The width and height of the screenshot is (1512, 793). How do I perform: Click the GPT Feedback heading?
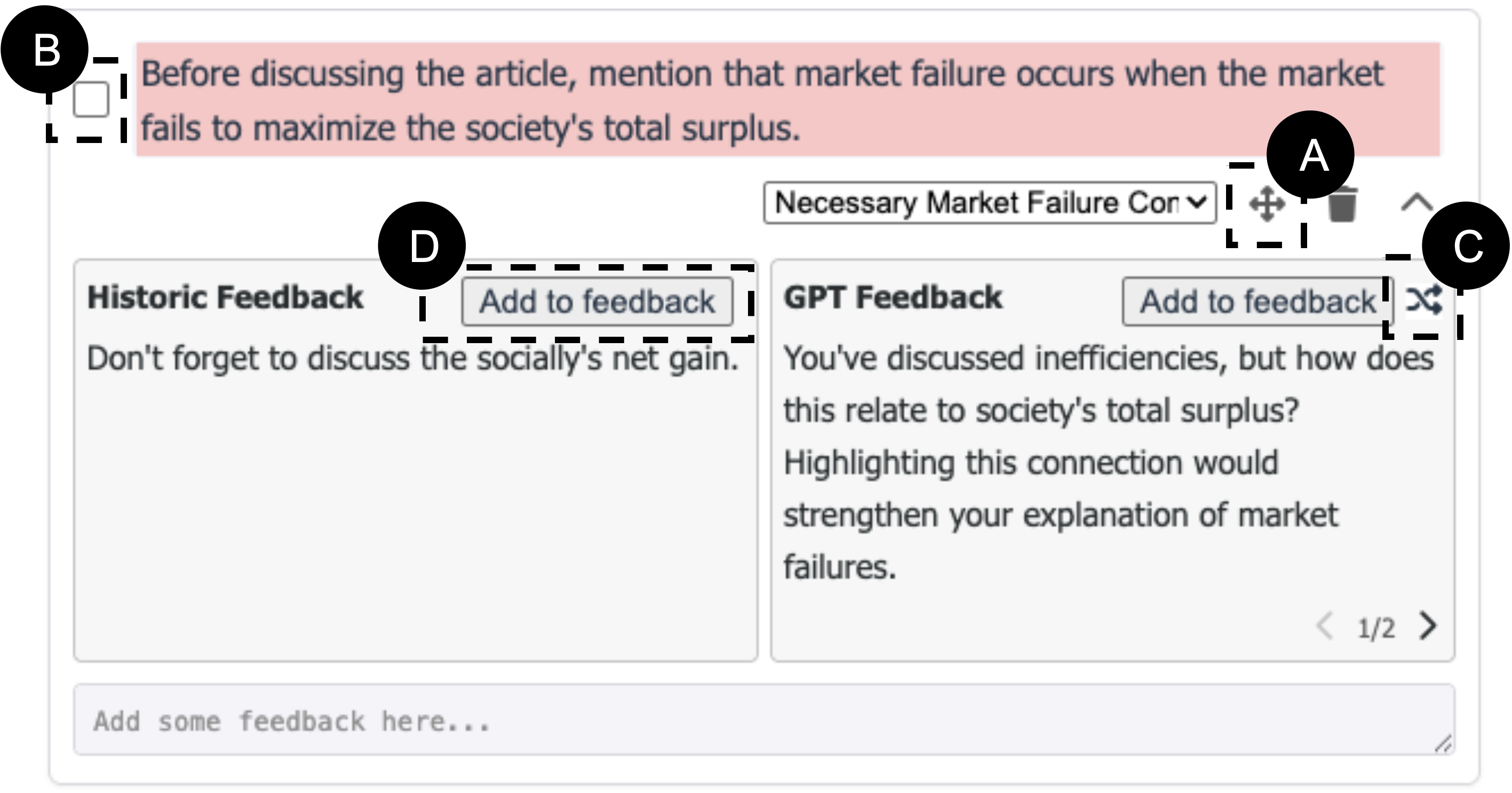(x=893, y=297)
